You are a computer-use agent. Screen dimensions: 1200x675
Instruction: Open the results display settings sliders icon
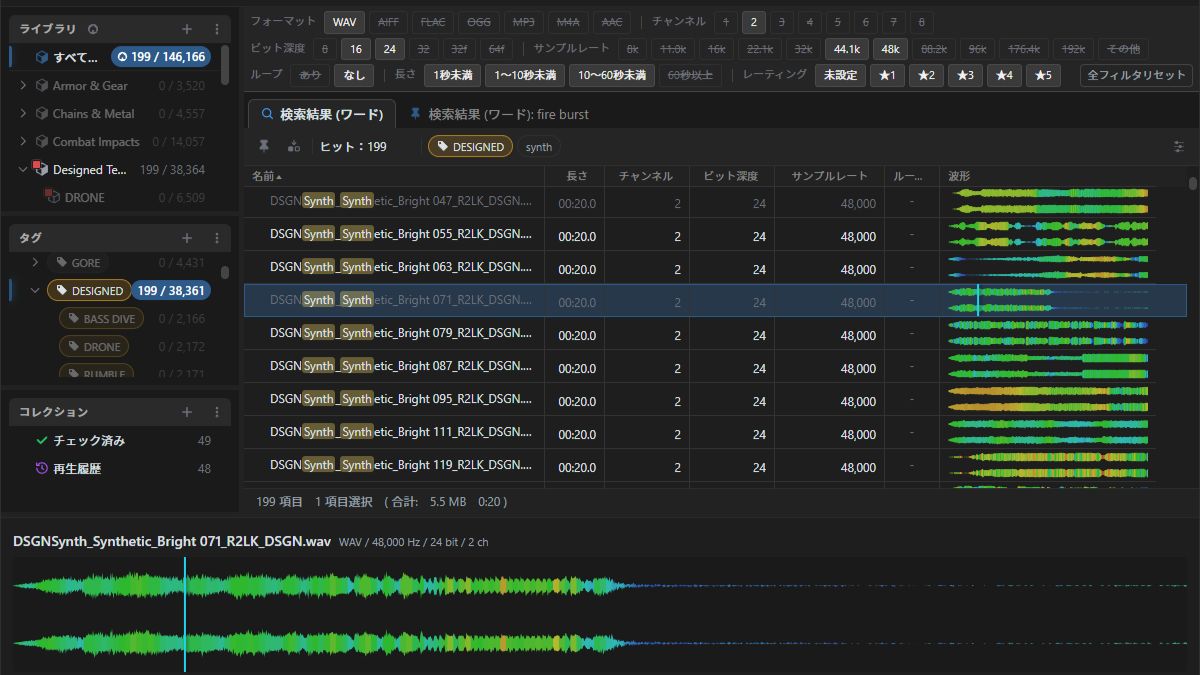(x=1178, y=146)
